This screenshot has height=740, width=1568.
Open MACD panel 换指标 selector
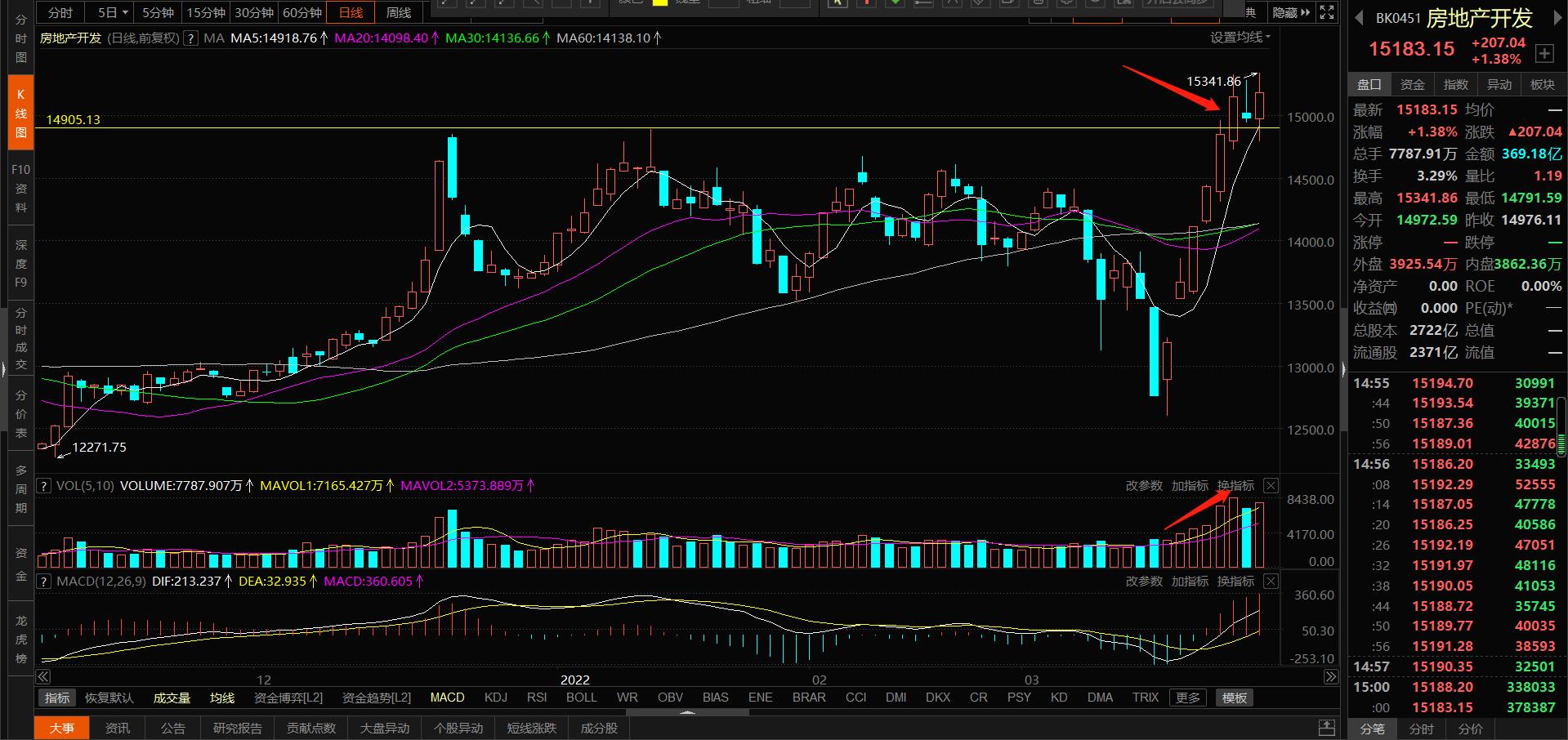pyautogui.click(x=1235, y=582)
